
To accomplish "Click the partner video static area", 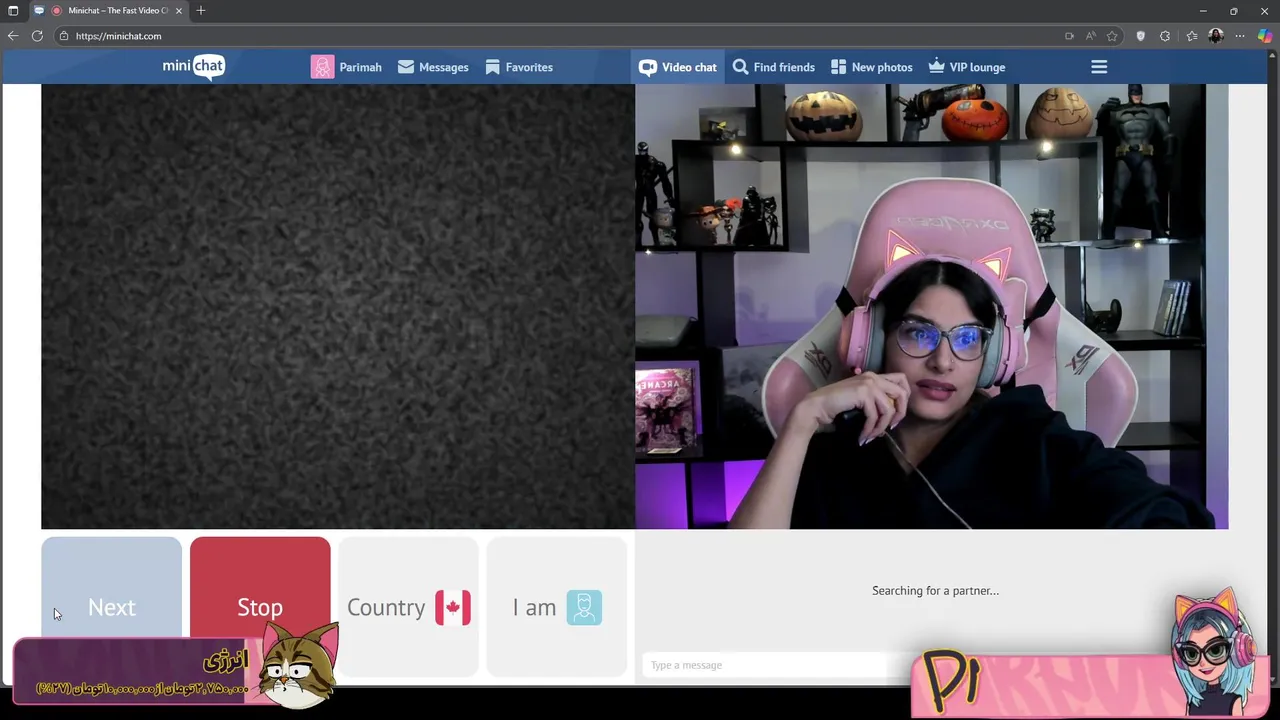I will coord(338,306).
